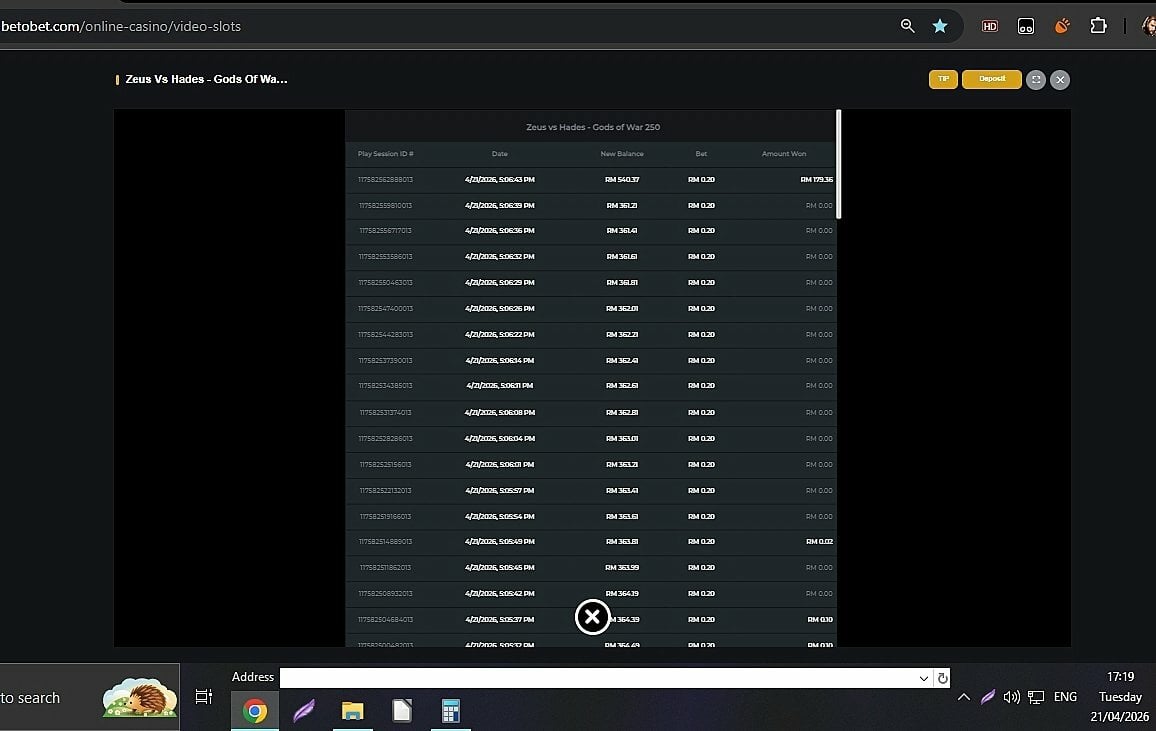Open the volume control in the system tray

tap(1011, 697)
